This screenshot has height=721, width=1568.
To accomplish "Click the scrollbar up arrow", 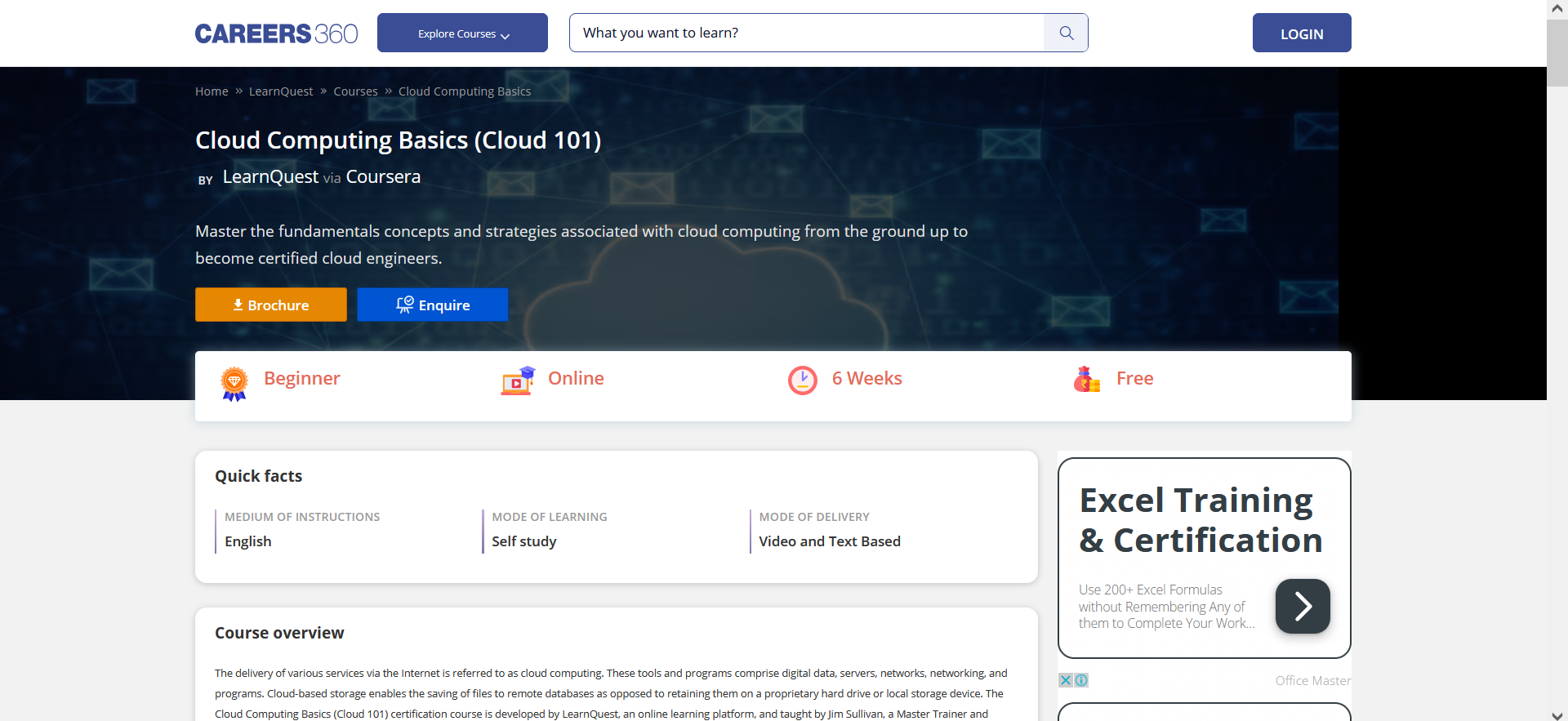I will pyautogui.click(x=1557, y=9).
